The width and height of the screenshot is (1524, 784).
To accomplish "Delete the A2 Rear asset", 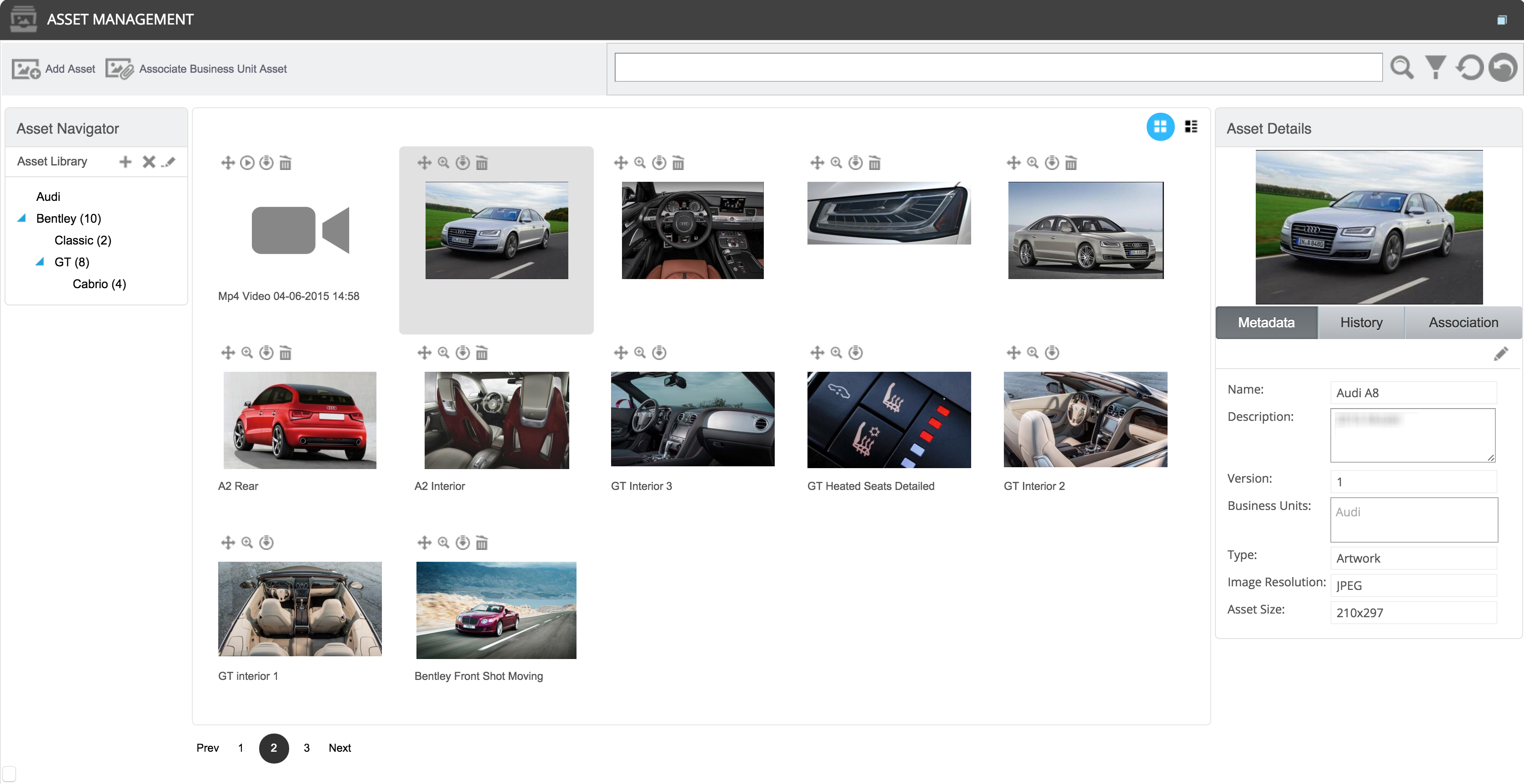I will (285, 353).
